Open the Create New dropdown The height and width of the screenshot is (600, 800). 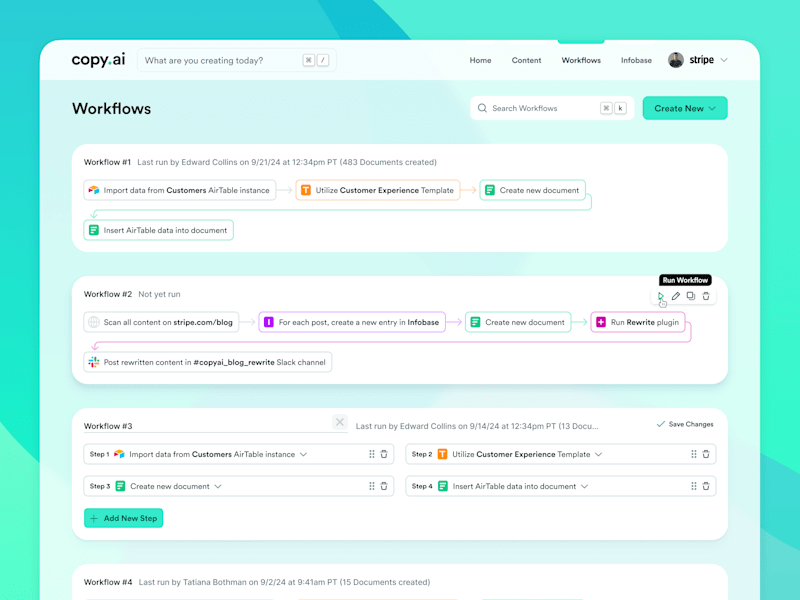(x=685, y=108)
